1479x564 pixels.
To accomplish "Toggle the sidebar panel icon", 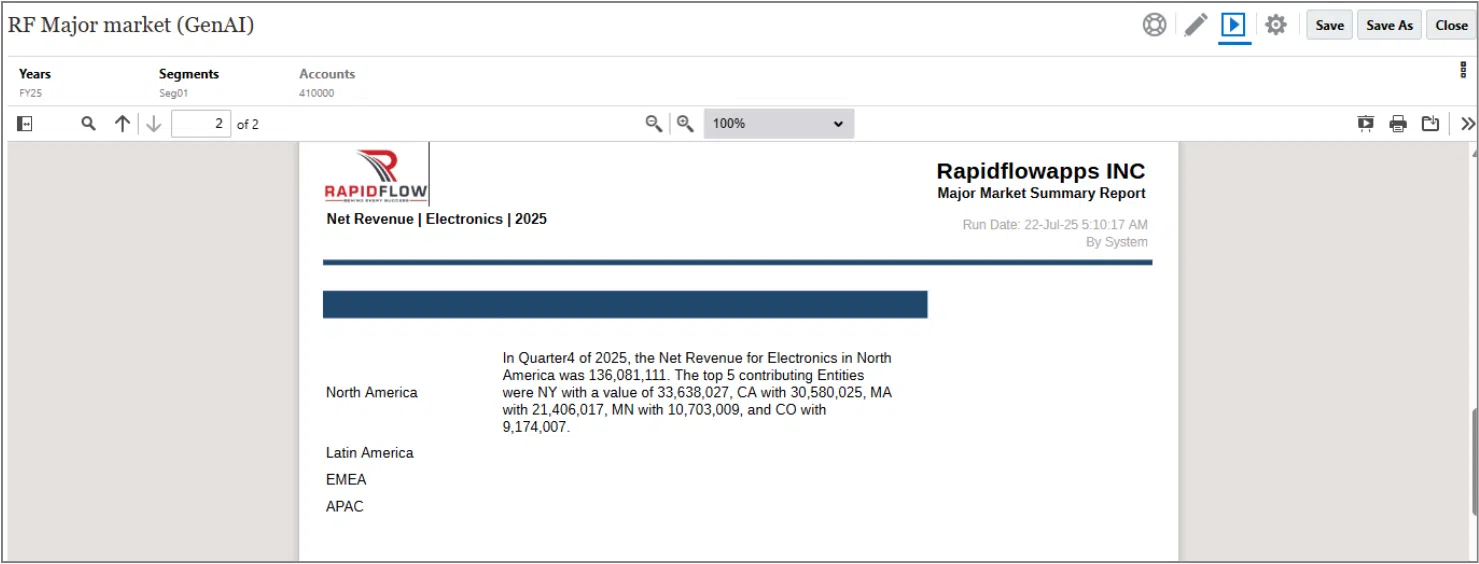I will pos(25,124).
